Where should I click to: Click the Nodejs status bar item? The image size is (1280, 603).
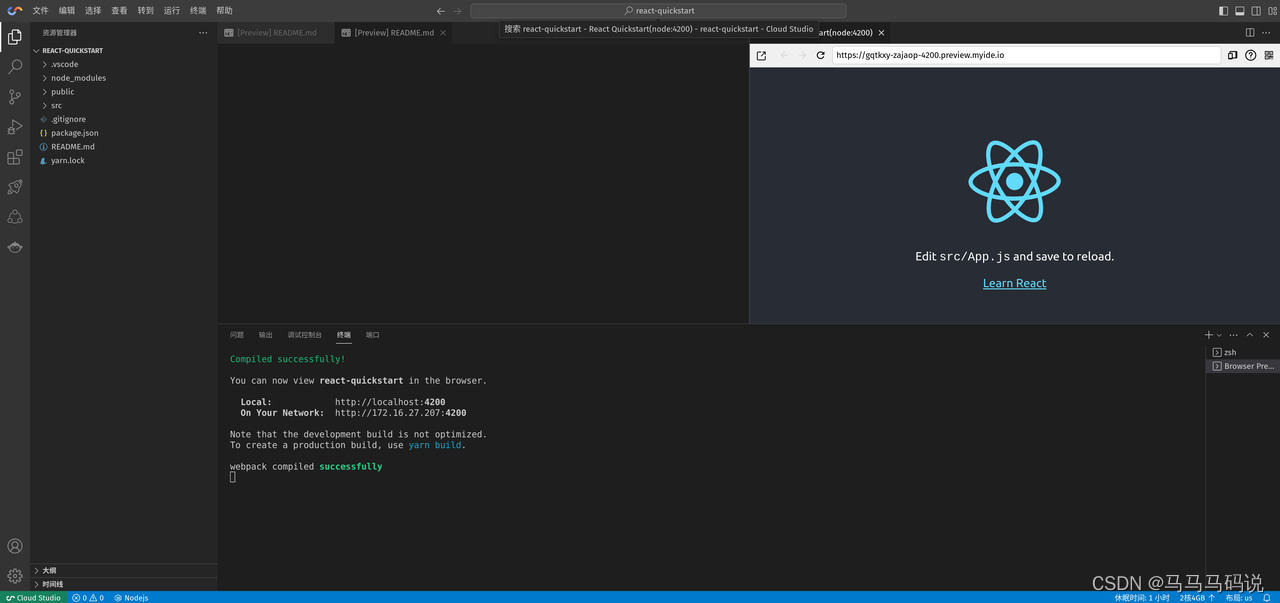tap(131, 598)
